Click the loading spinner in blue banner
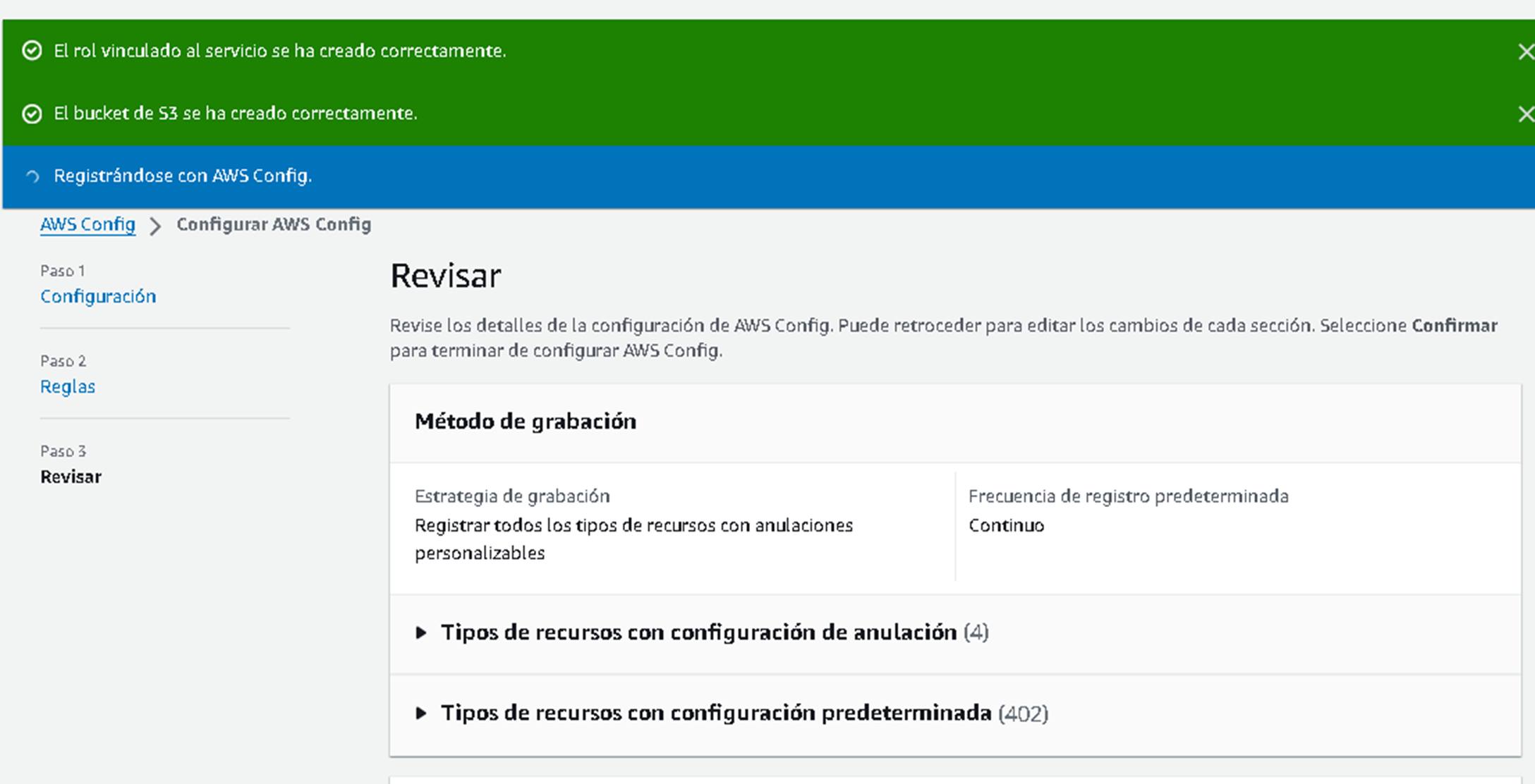 coord(32,176)
